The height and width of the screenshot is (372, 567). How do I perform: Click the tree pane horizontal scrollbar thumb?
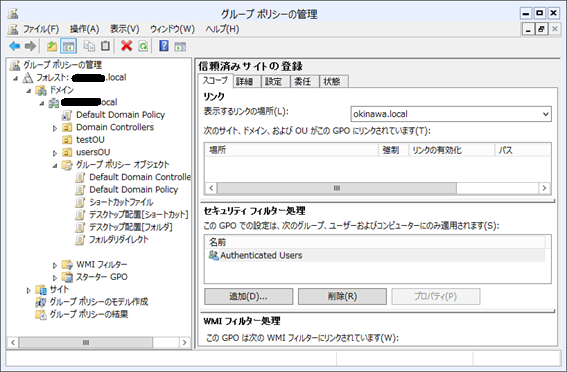click(x=86, y=342)
